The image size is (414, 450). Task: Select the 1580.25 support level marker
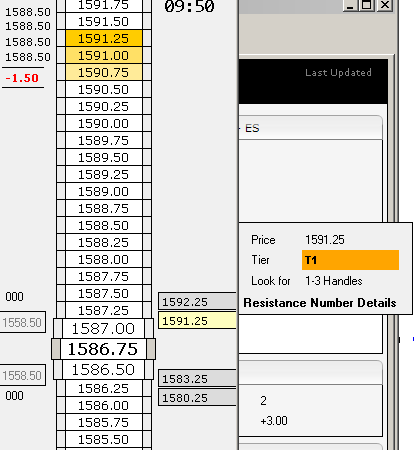point(197,398)
